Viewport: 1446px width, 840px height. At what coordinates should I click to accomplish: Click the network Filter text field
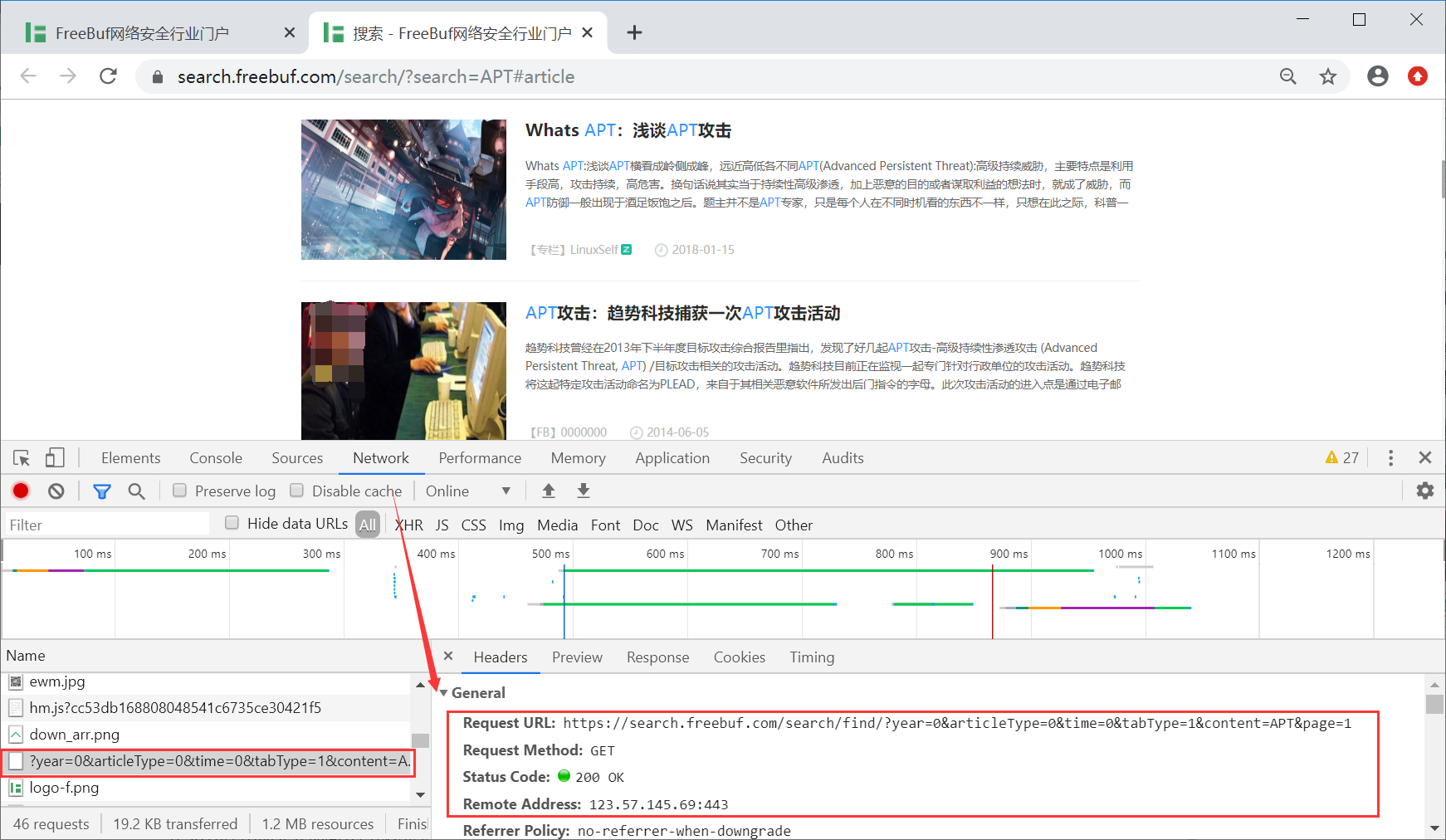108,525
